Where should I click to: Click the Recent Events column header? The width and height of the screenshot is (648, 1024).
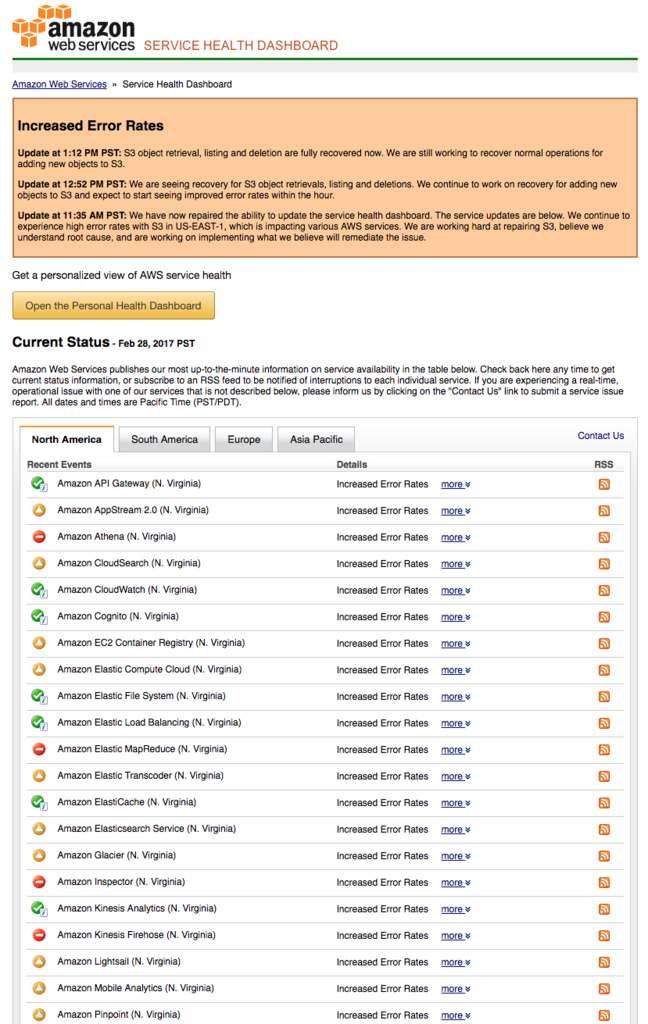click(x=59, y=464)
